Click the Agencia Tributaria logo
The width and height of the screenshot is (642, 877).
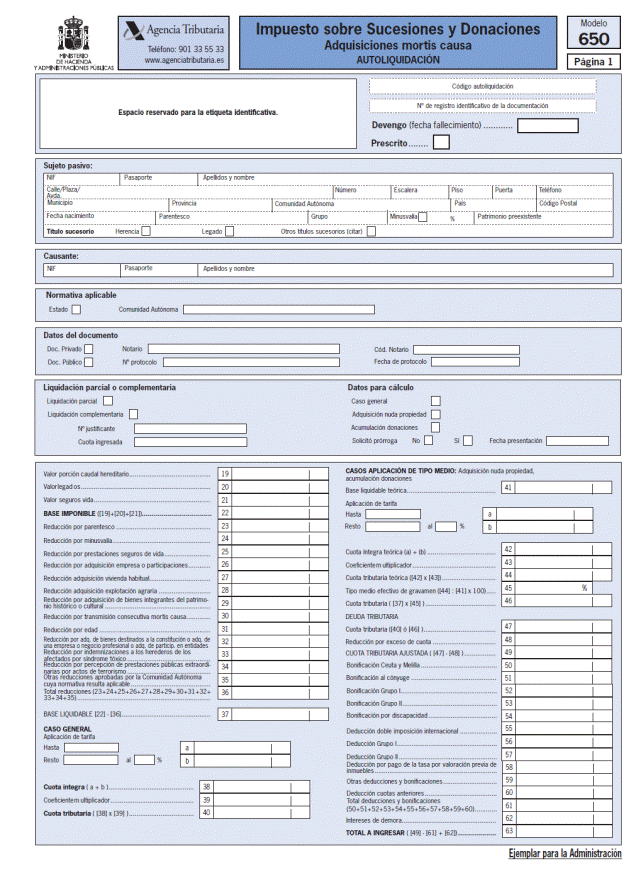click(174, 30)
